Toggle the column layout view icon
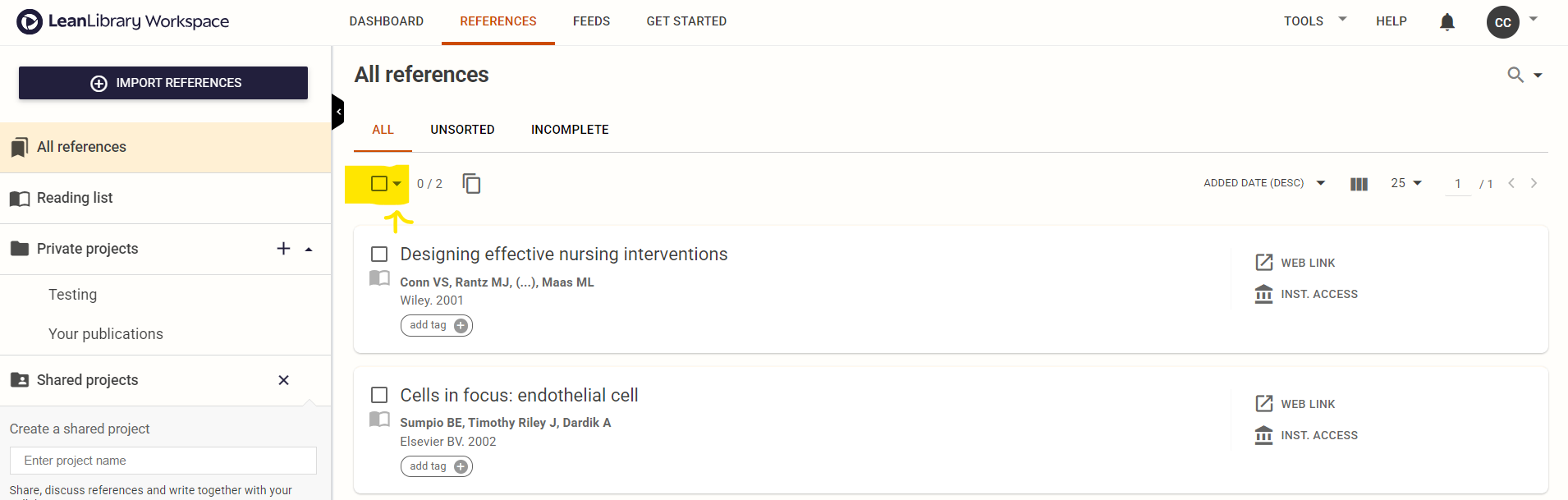This screenshot has height=500, width=1568. (1359, 184)
